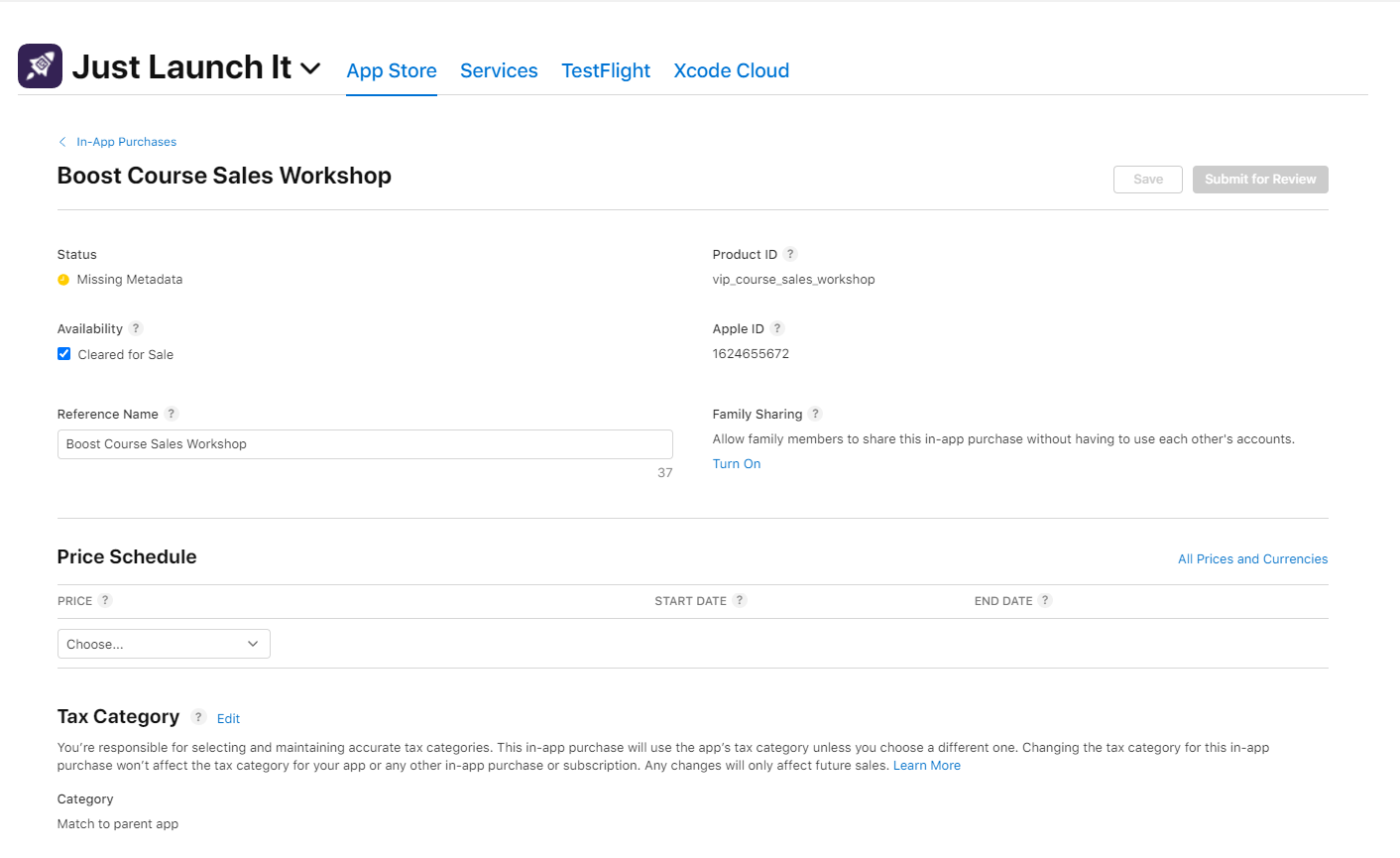
Task: Enable Family Sharing via Turn On
Action: (737, 463)
